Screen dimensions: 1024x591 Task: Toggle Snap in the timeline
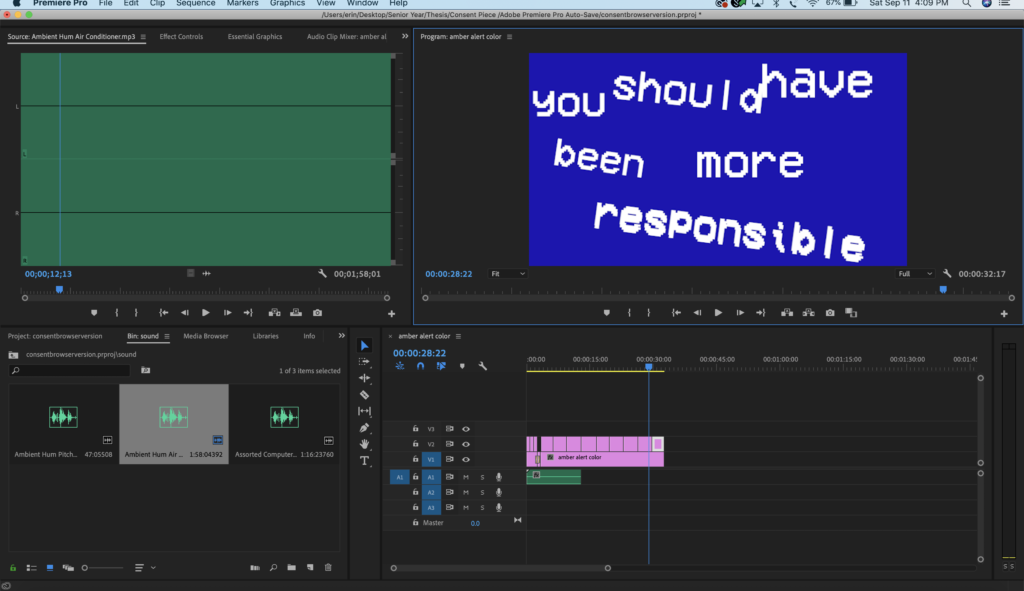coord(421,366)
